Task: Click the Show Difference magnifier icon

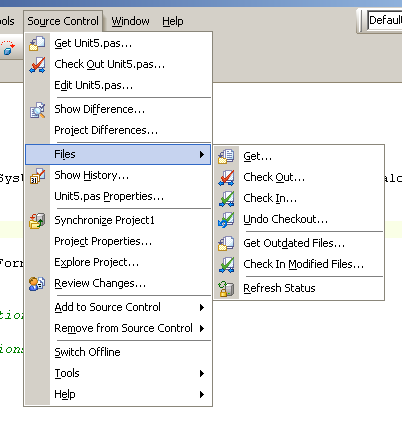Action: [x=37, y=110]
